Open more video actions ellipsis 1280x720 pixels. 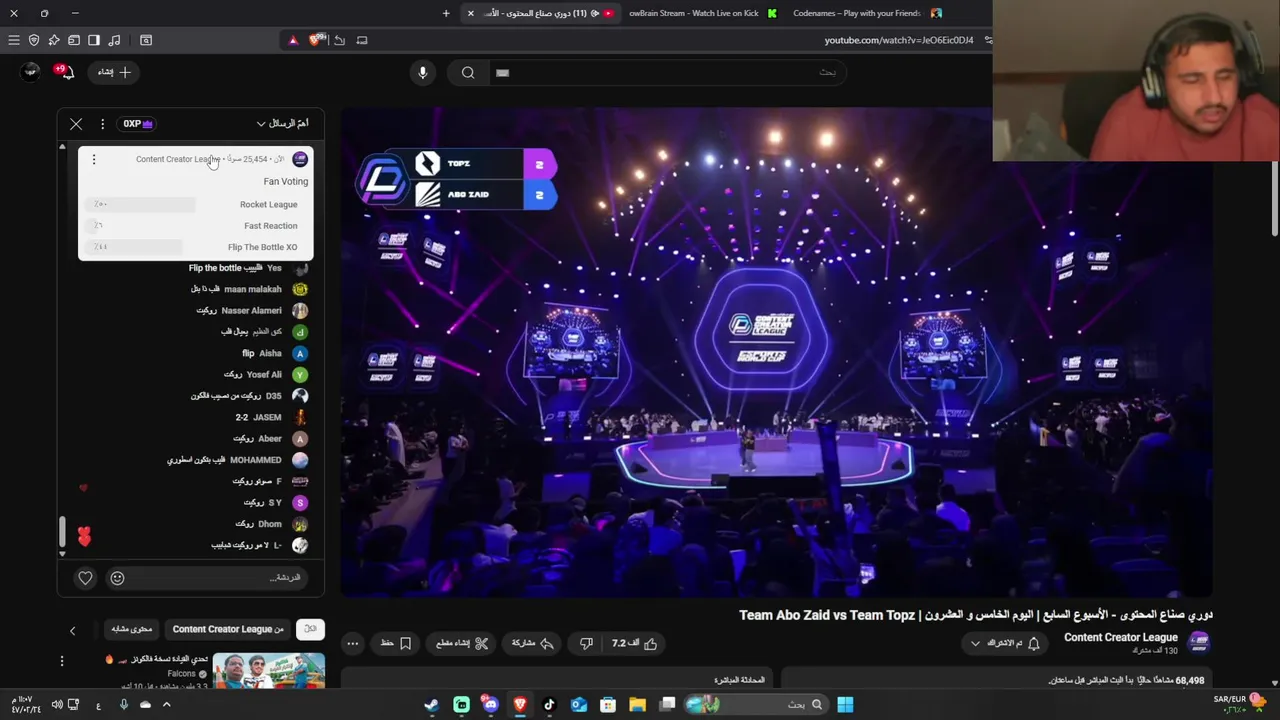click(x=352, y=644)
